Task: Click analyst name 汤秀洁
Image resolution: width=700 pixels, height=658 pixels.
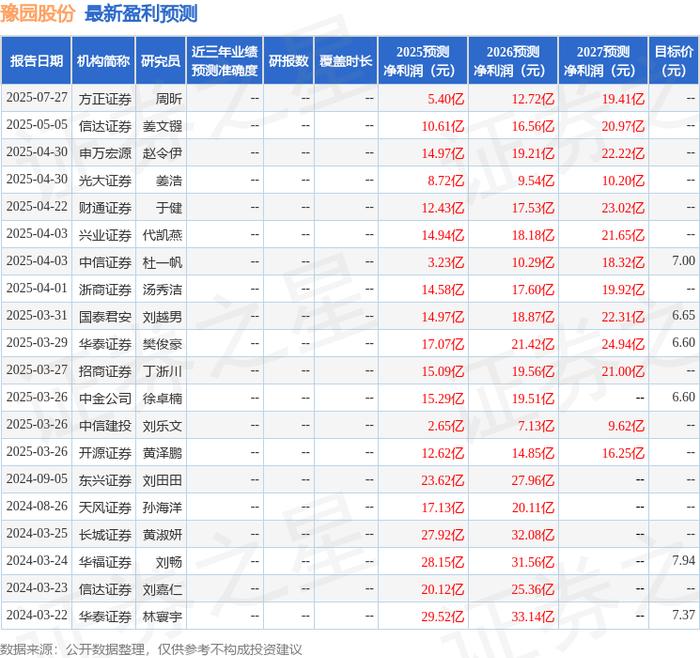Action: pyautogui.click(x=162, y=289)
